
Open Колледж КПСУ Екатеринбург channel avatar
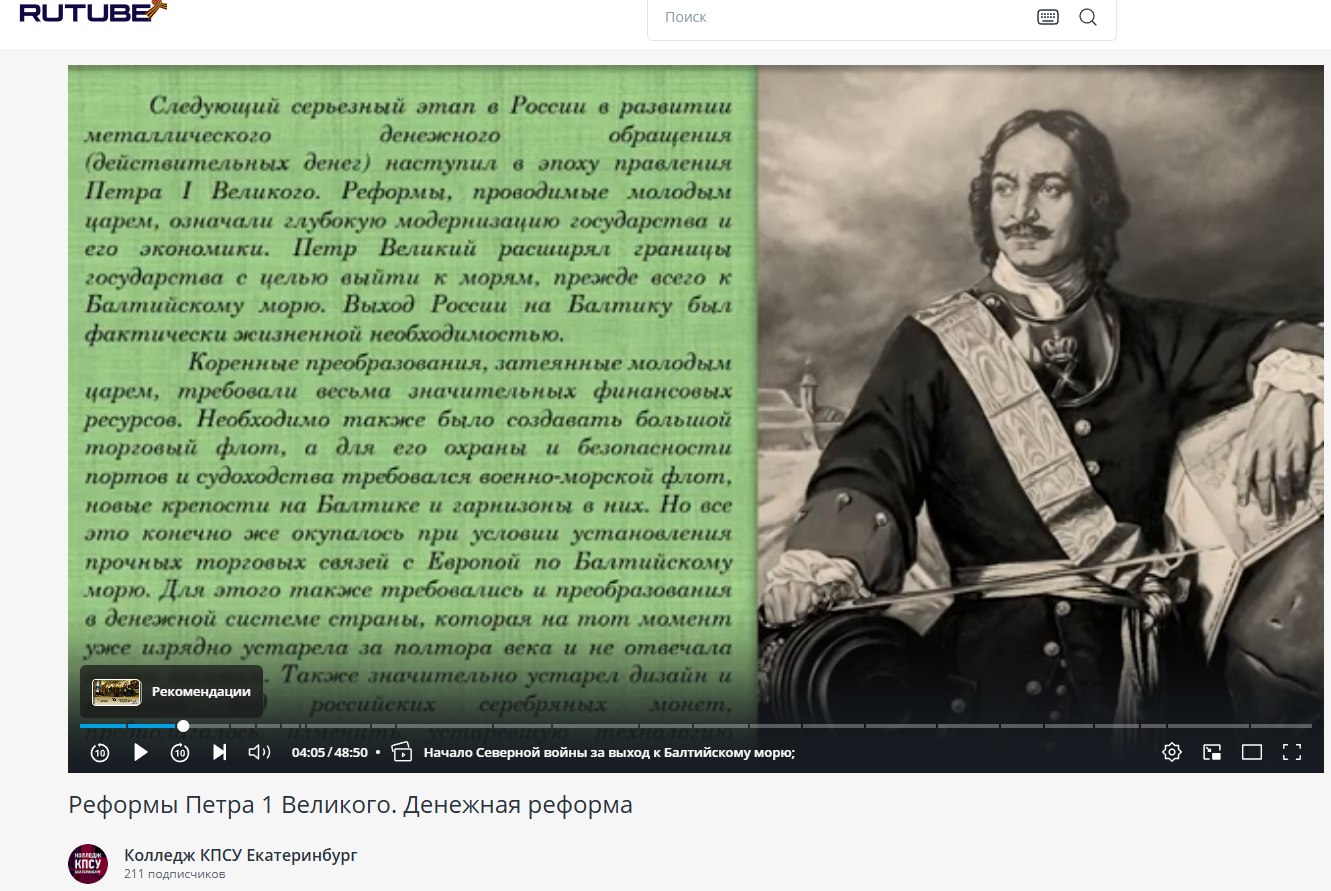88,864
